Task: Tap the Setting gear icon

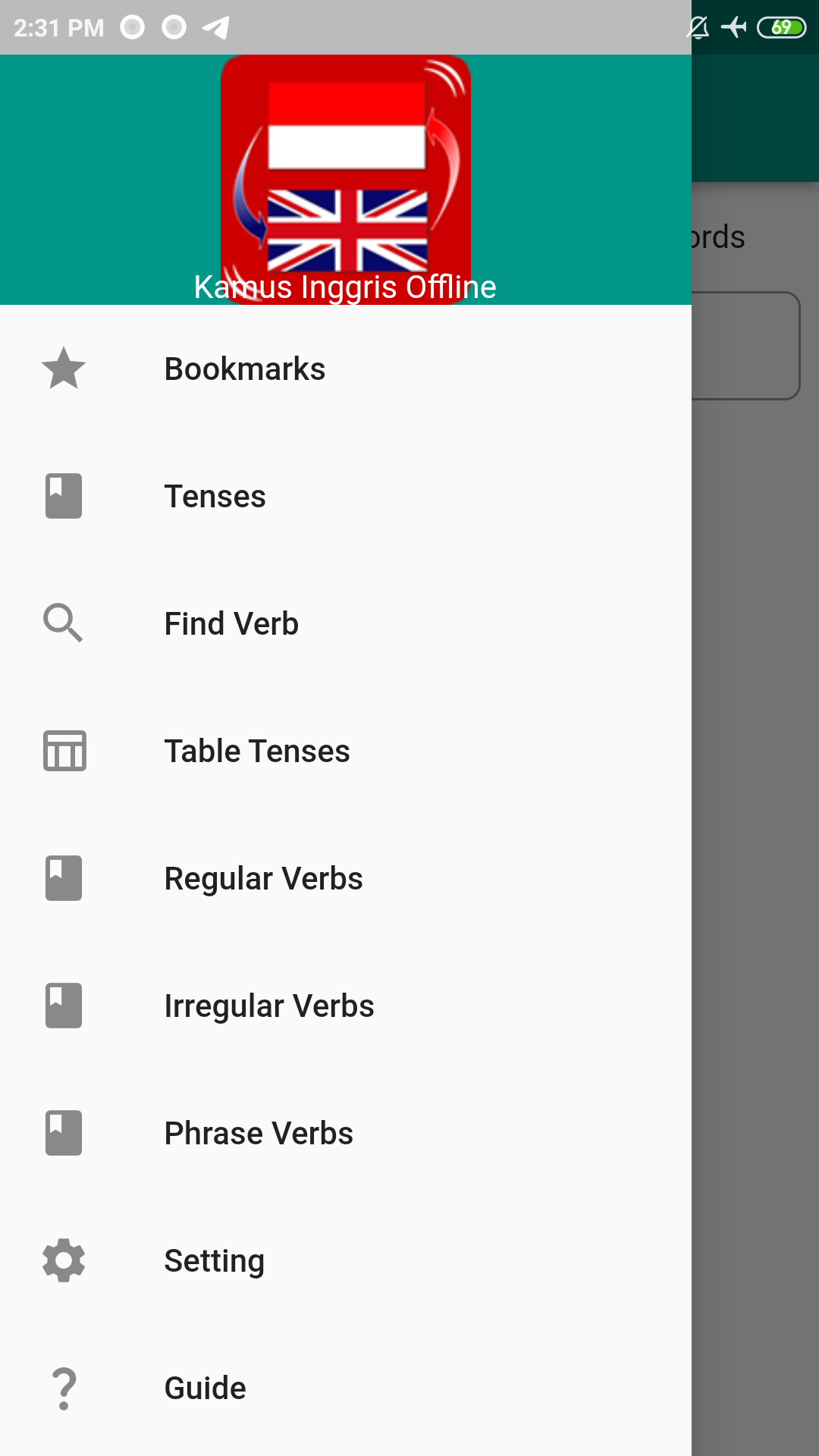Action: [x=64, y=1260]
